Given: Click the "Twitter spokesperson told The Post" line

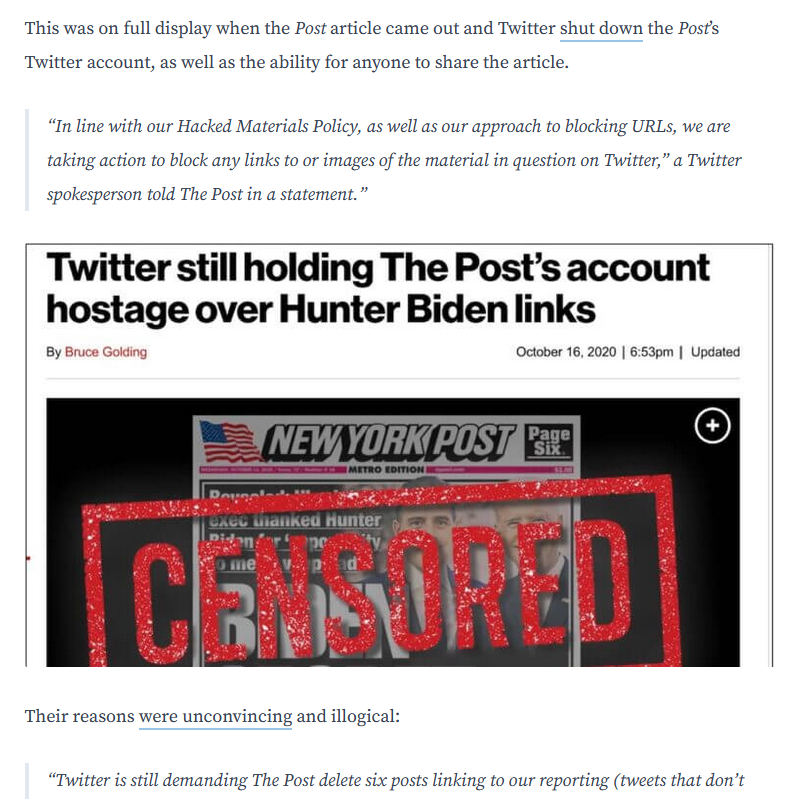Looking at the screenshot, I should coord(205,194).
